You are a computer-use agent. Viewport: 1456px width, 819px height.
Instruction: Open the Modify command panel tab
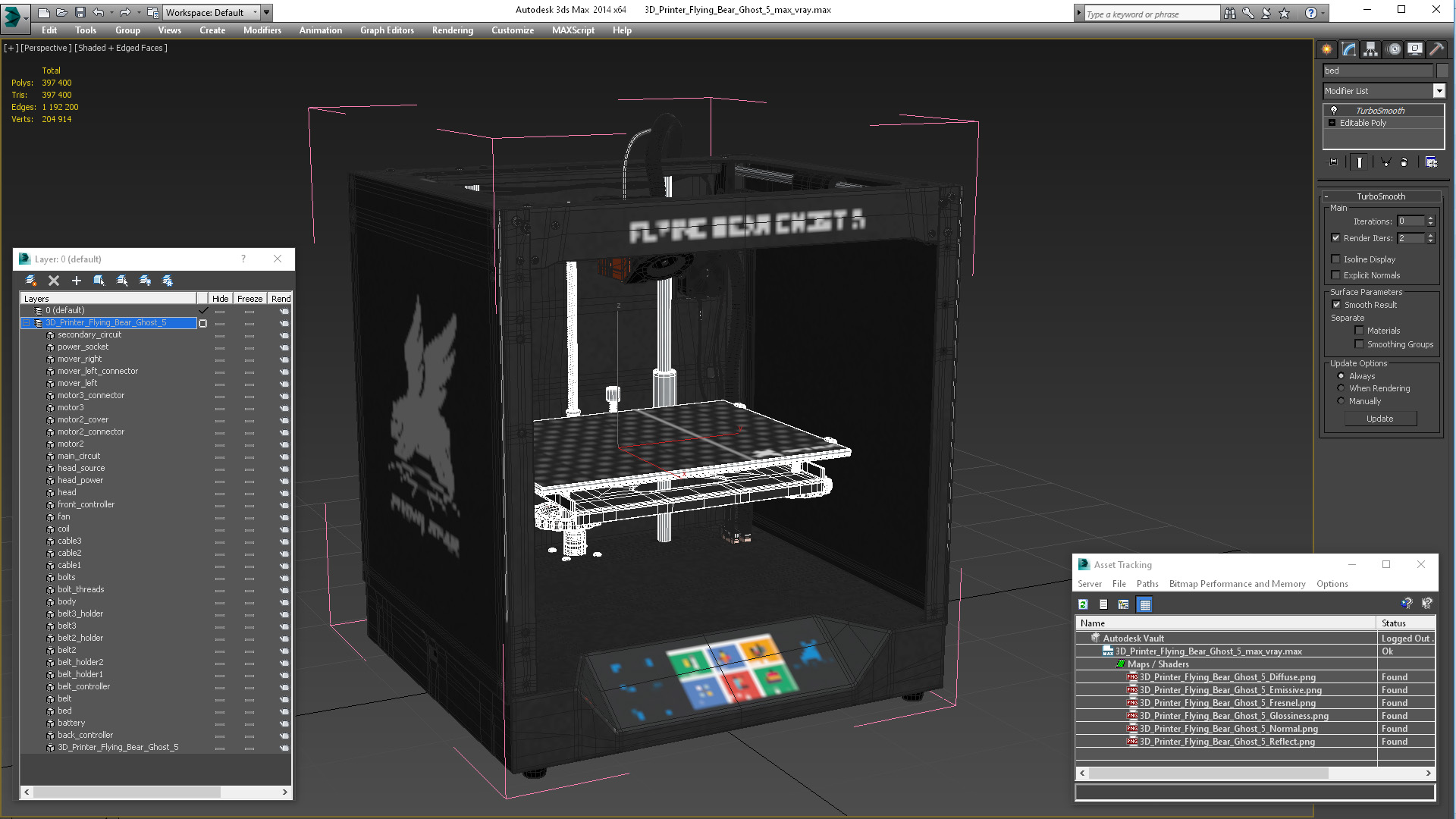[x=1348, y=49]
